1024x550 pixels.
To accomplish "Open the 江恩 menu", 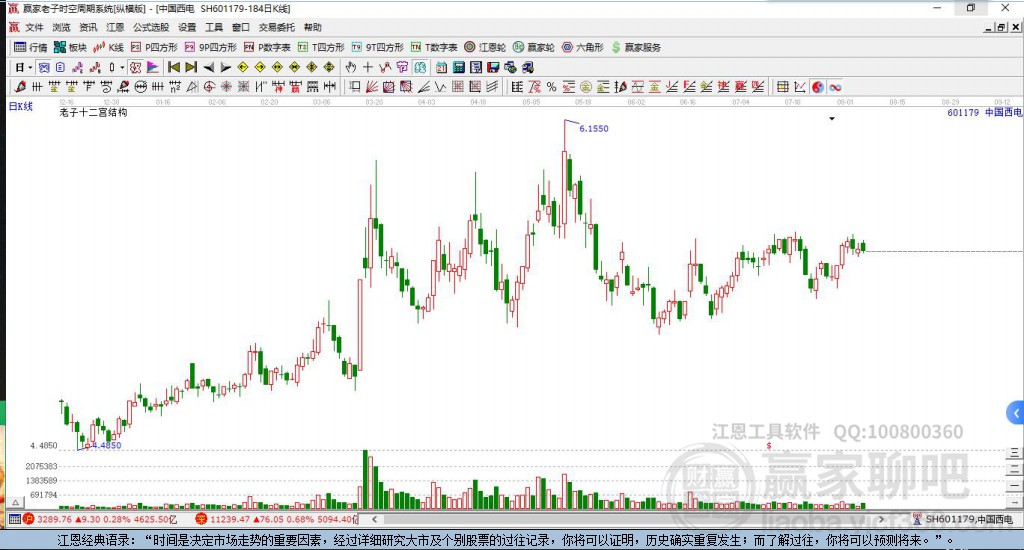I will tap(115, 27).
